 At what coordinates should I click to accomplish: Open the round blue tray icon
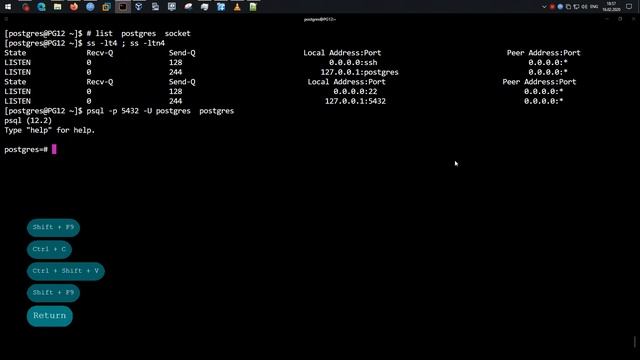[560, 7]
